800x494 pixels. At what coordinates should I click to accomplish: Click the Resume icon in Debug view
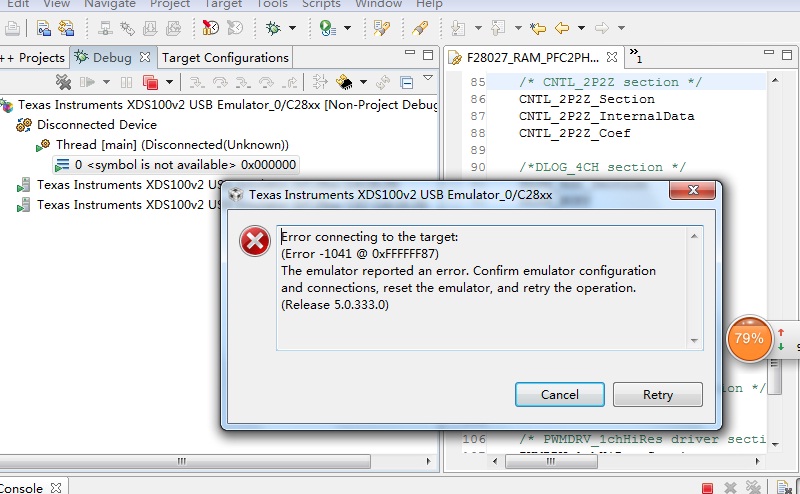pyautogui.click(x=87, y=82)
